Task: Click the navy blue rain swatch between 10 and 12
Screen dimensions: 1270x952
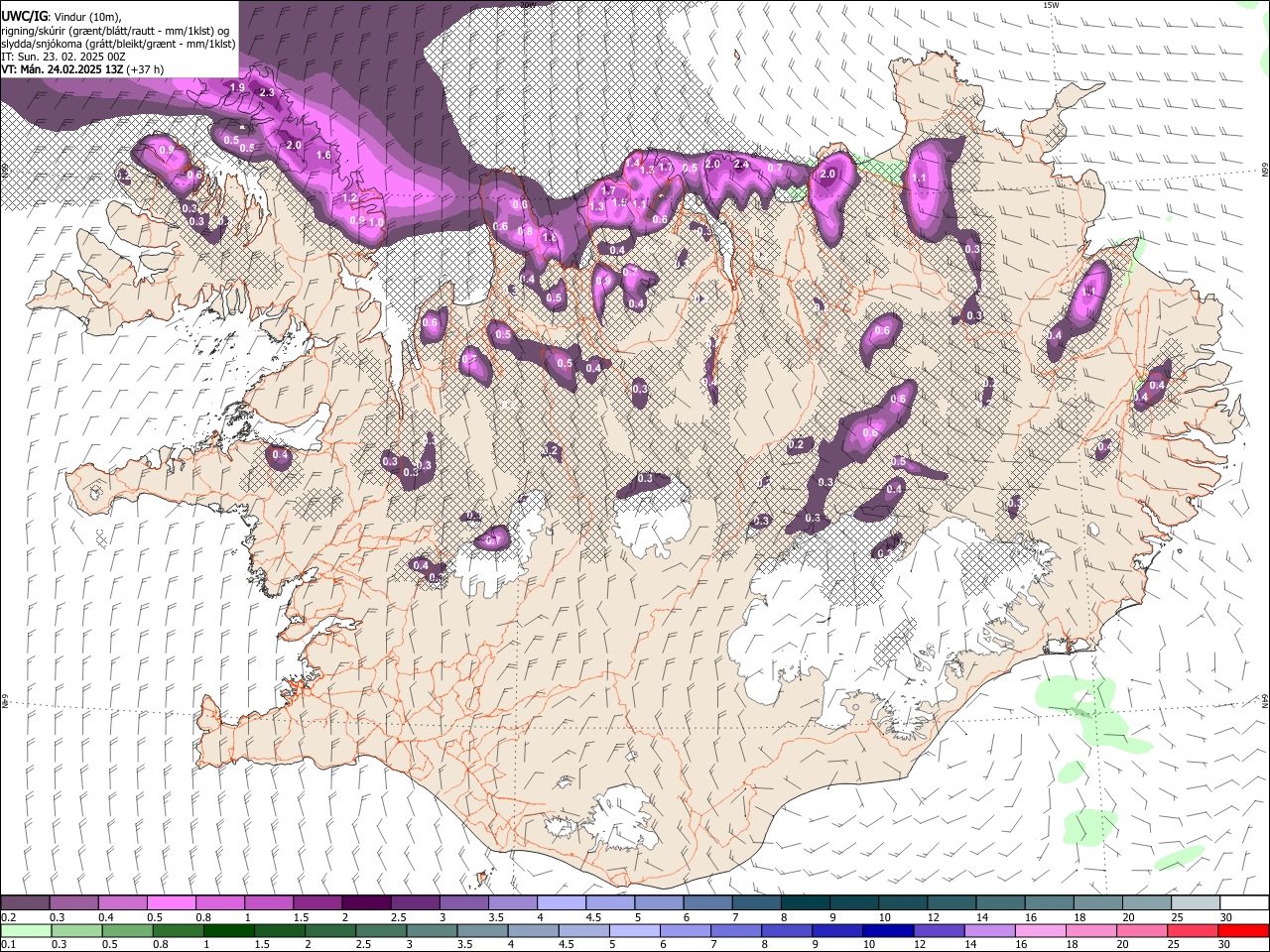Action: [x=889, y=930]
